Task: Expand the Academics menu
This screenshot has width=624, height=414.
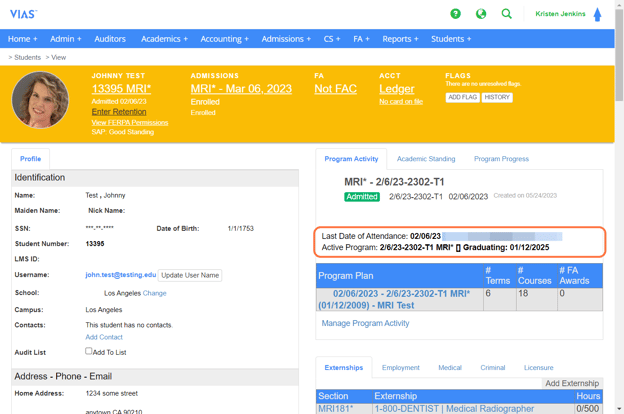Action: (164, 39)
